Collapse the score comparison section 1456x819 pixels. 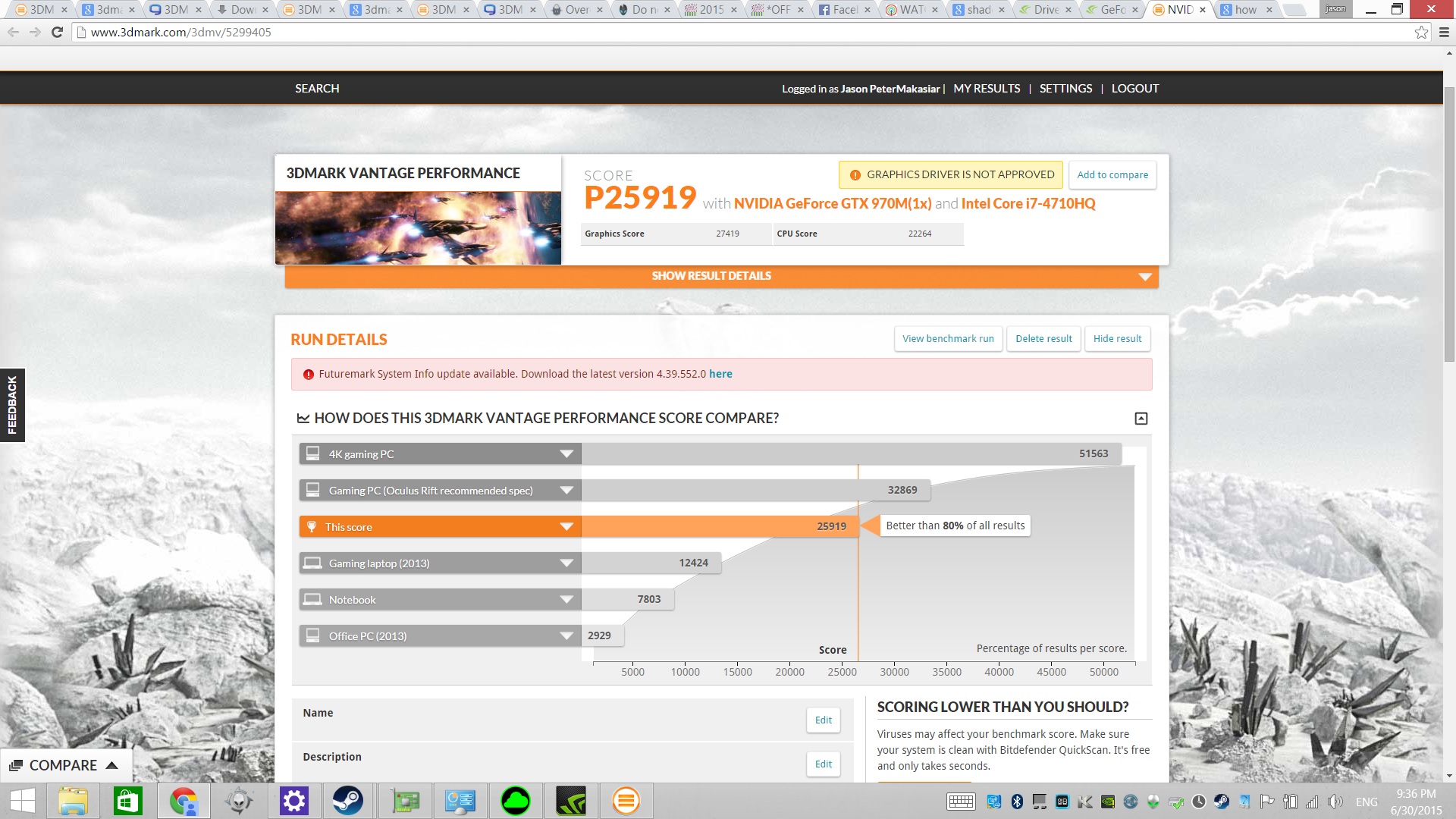1141,419
